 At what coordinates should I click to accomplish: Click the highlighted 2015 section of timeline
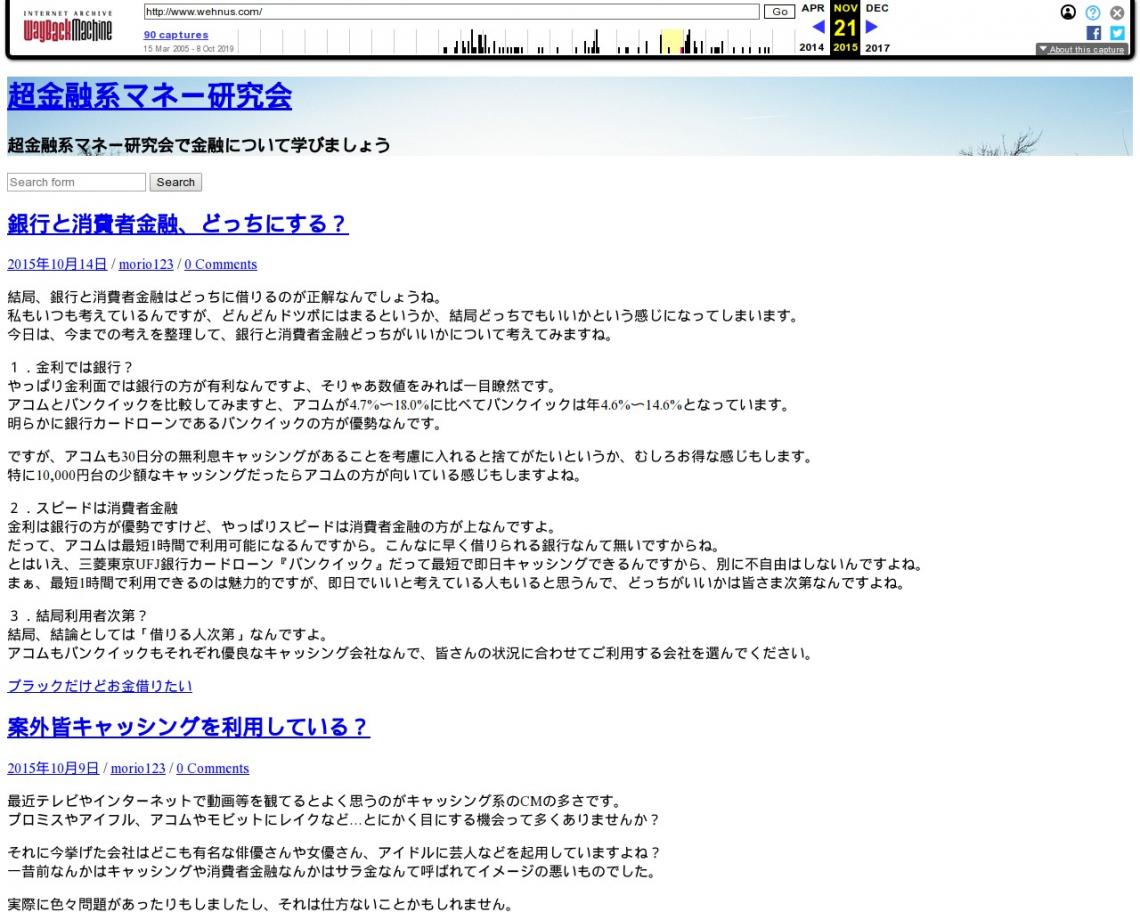pos(672,41)
